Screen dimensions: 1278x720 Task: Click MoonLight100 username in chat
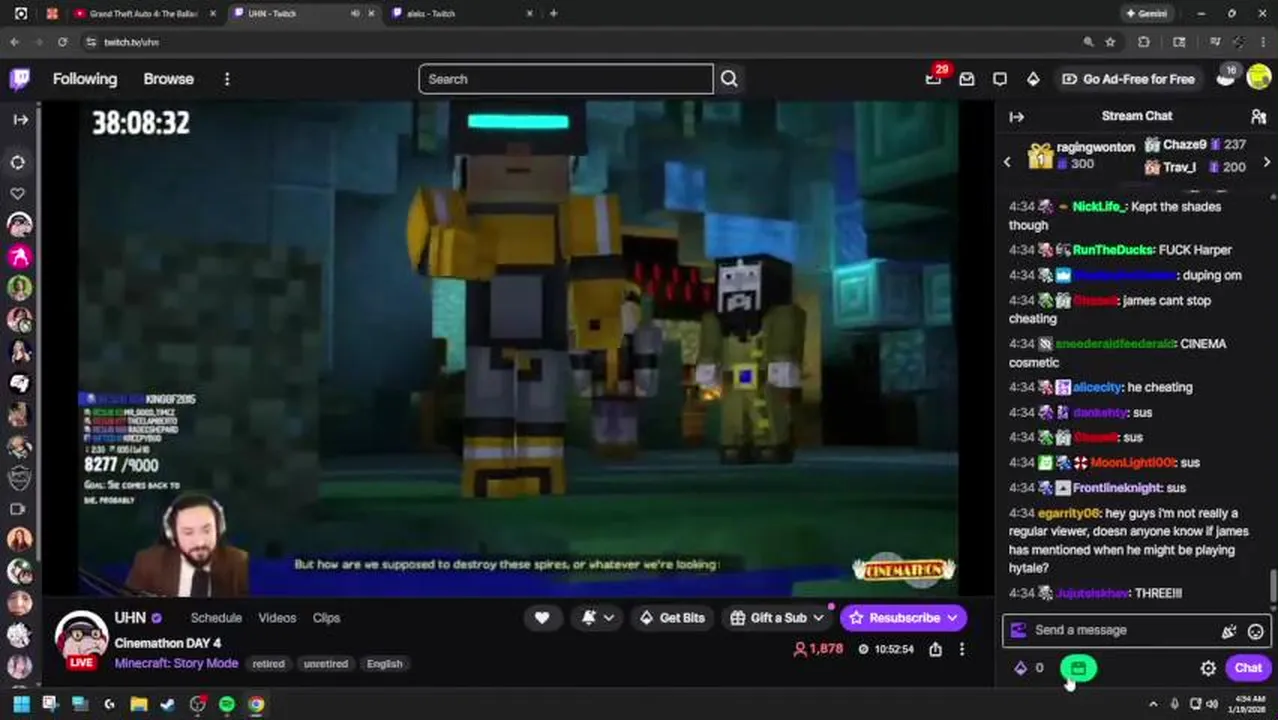pos(1131,462)
